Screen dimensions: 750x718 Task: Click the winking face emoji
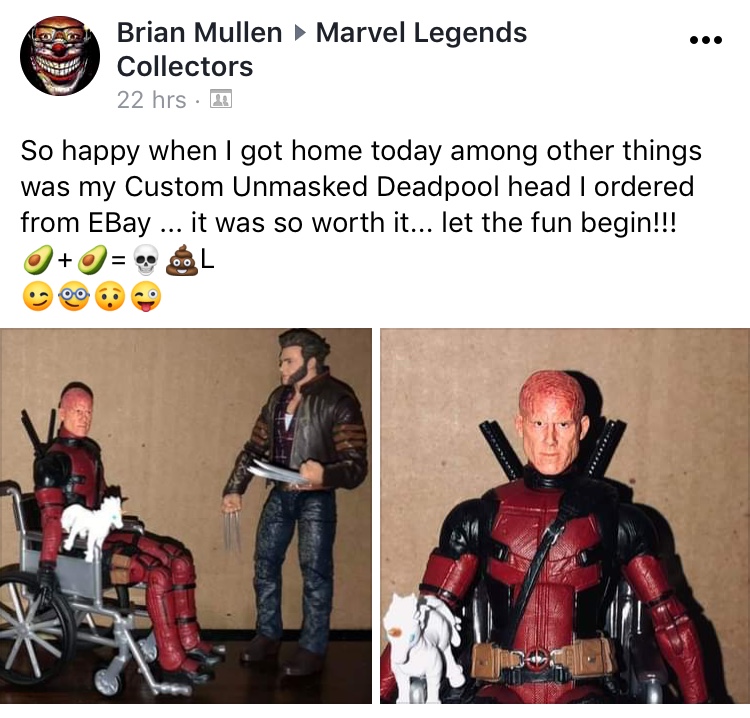tap(38, 297)
